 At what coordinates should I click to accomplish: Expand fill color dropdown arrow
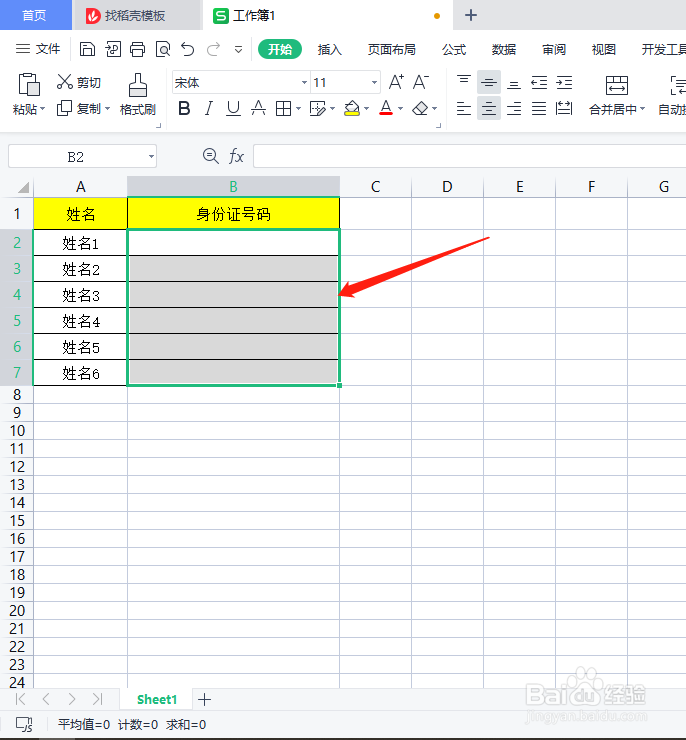pyautogui.click(x=367, y=109)
